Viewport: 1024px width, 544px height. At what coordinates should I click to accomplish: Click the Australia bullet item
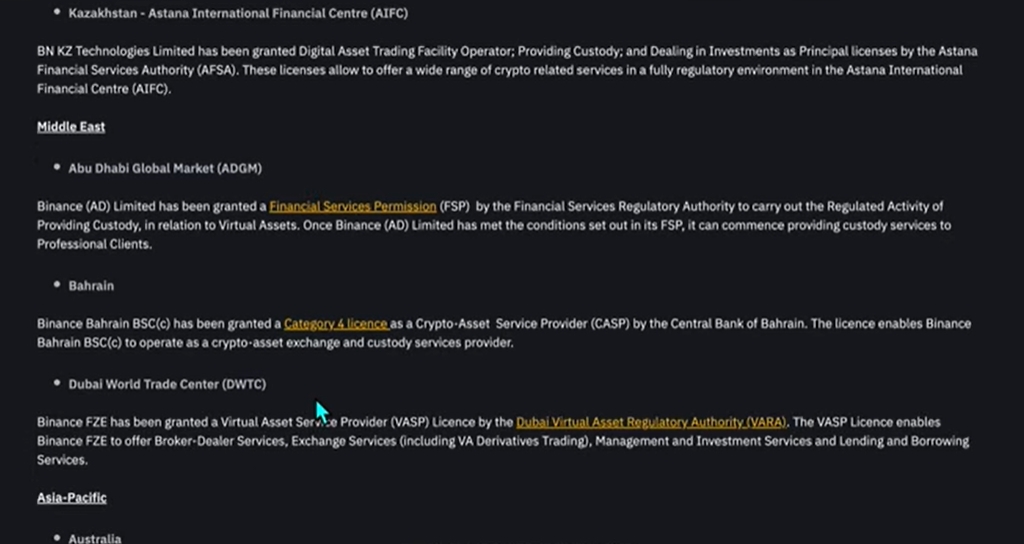click(95, 538)
